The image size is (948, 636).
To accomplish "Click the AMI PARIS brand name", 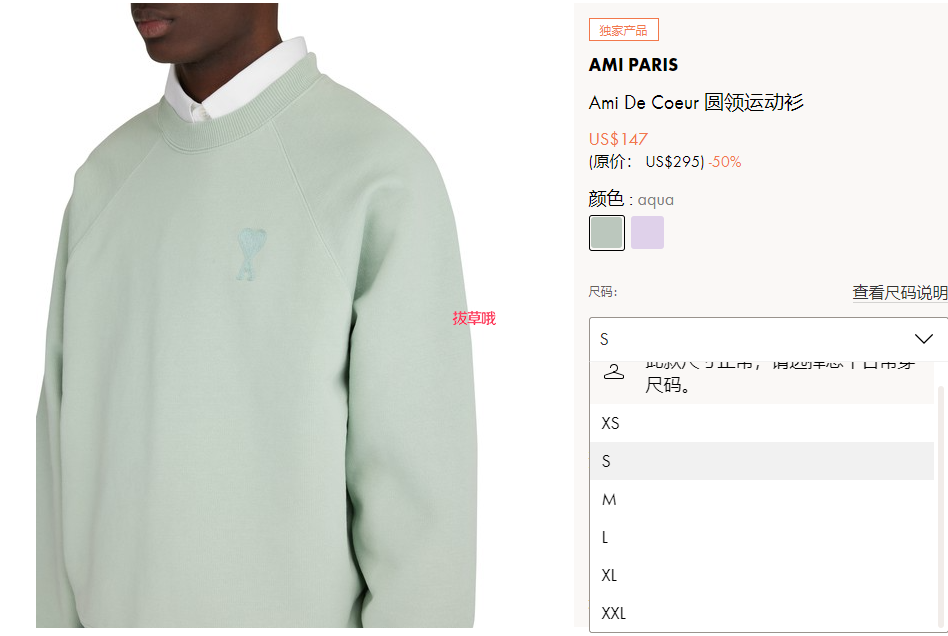I will 633,65.
